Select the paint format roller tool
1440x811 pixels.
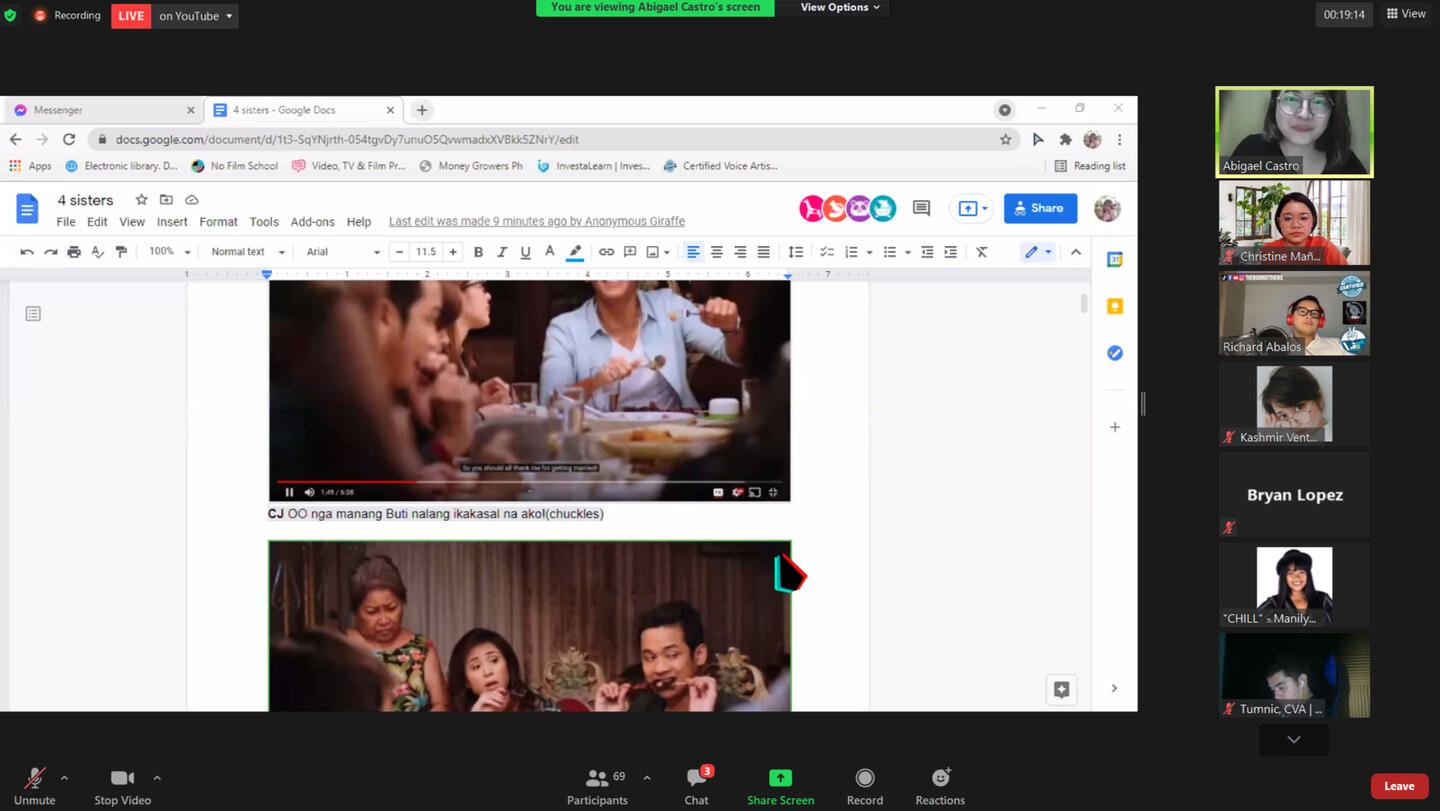[x=121, y=252]
